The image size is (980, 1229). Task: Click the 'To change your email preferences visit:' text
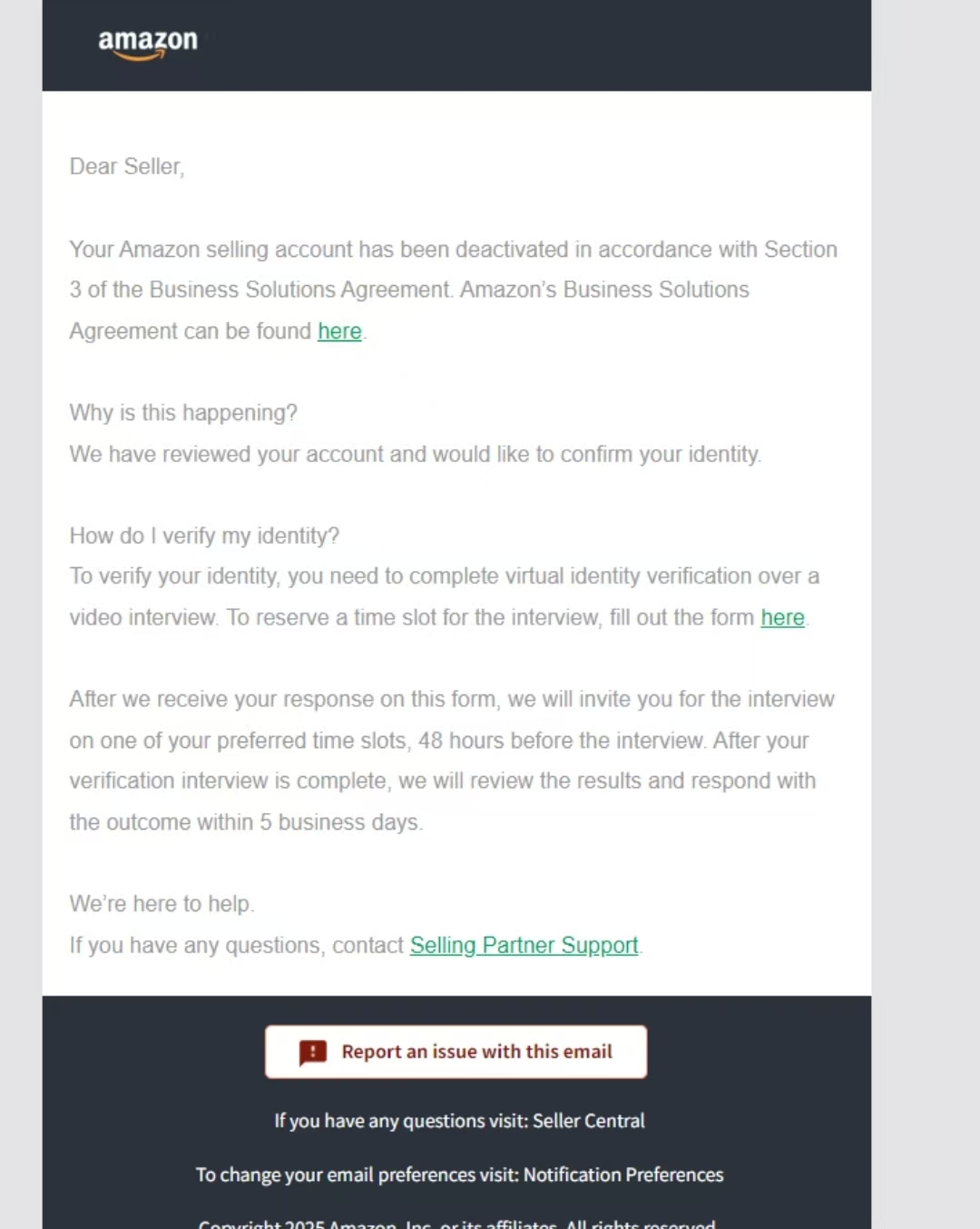358,1175
